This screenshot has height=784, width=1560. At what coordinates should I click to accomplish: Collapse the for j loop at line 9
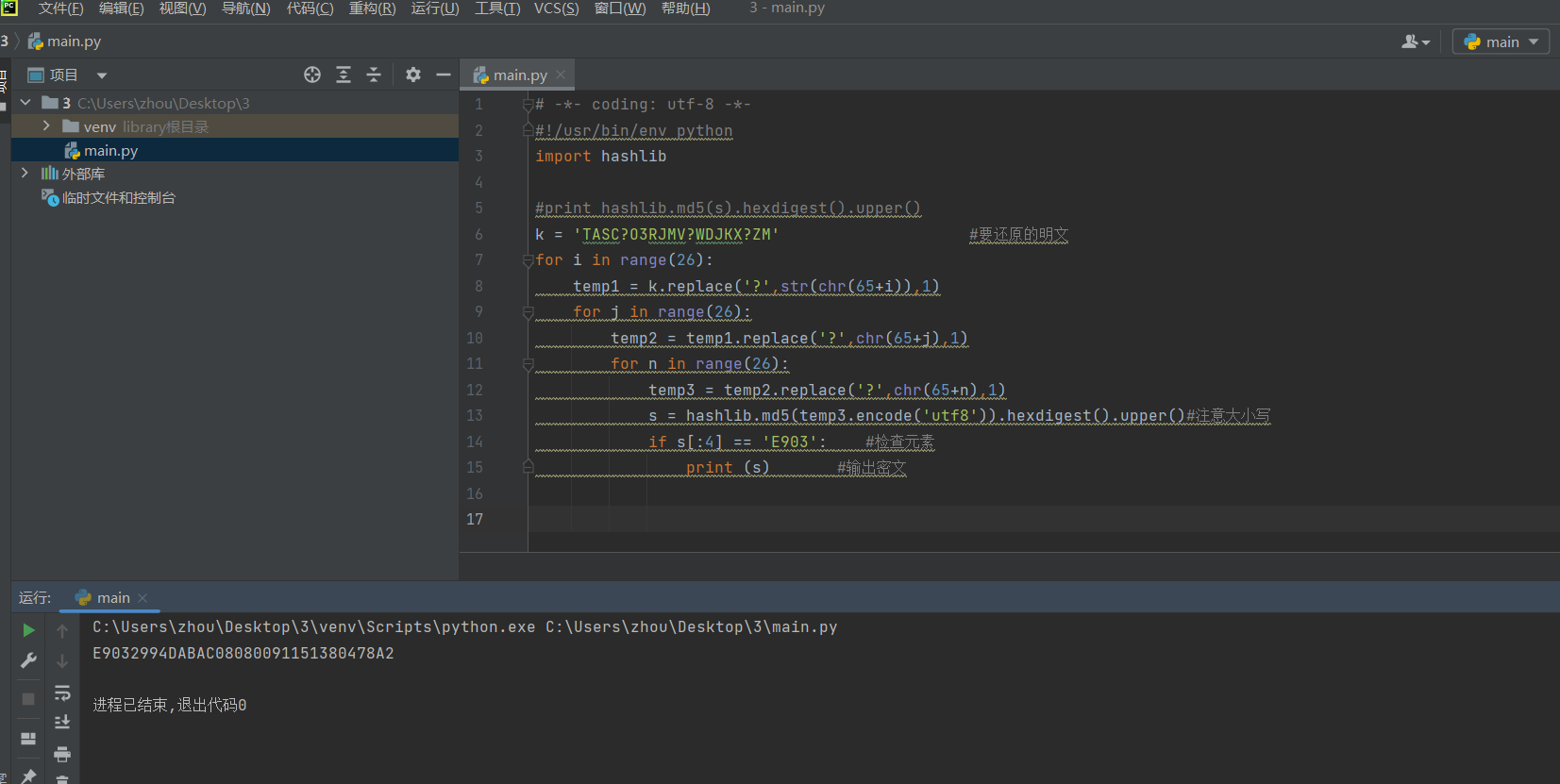pyautogui.click(x=528, y=312)
